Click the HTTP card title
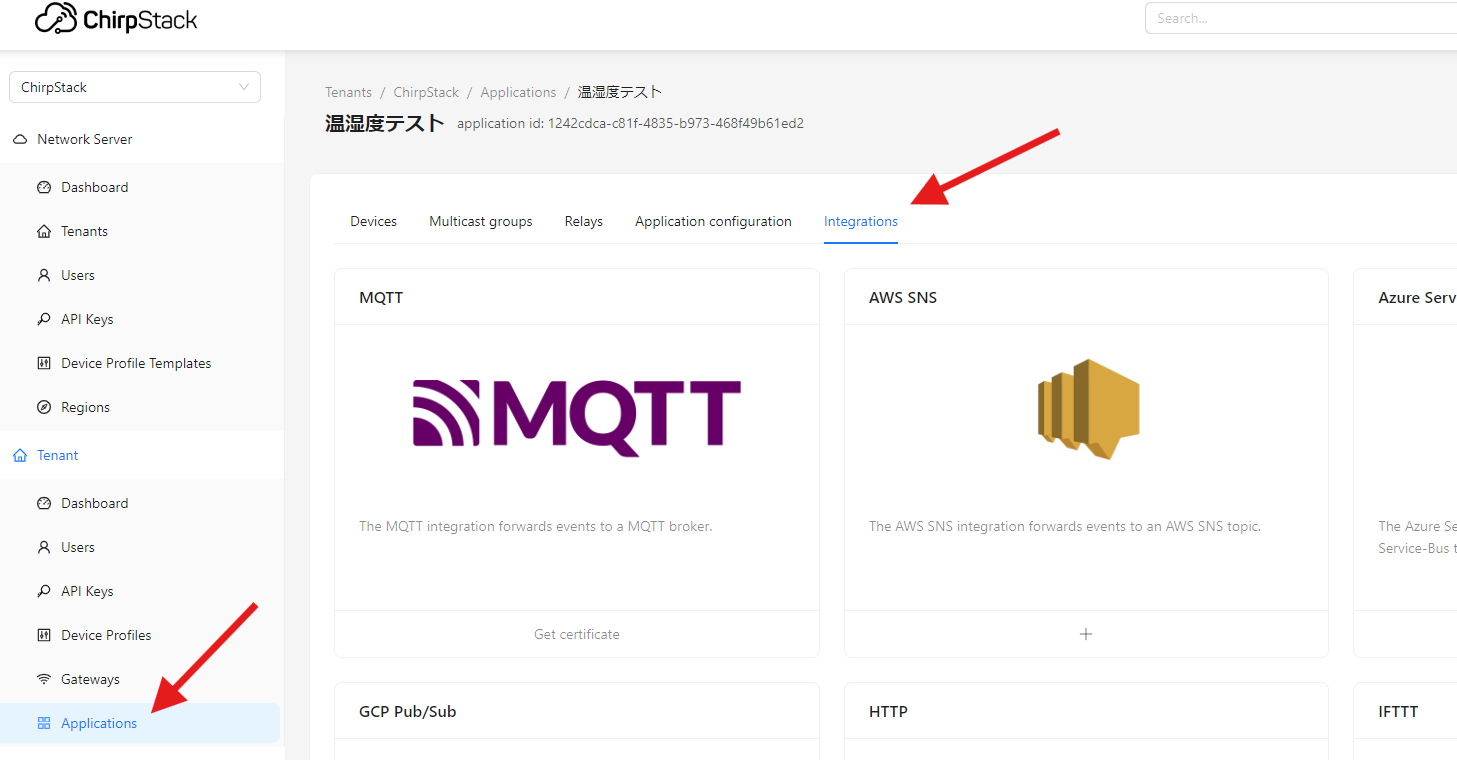The height and width of the screenshot is (760, 1457). click(x=888, y=712)
